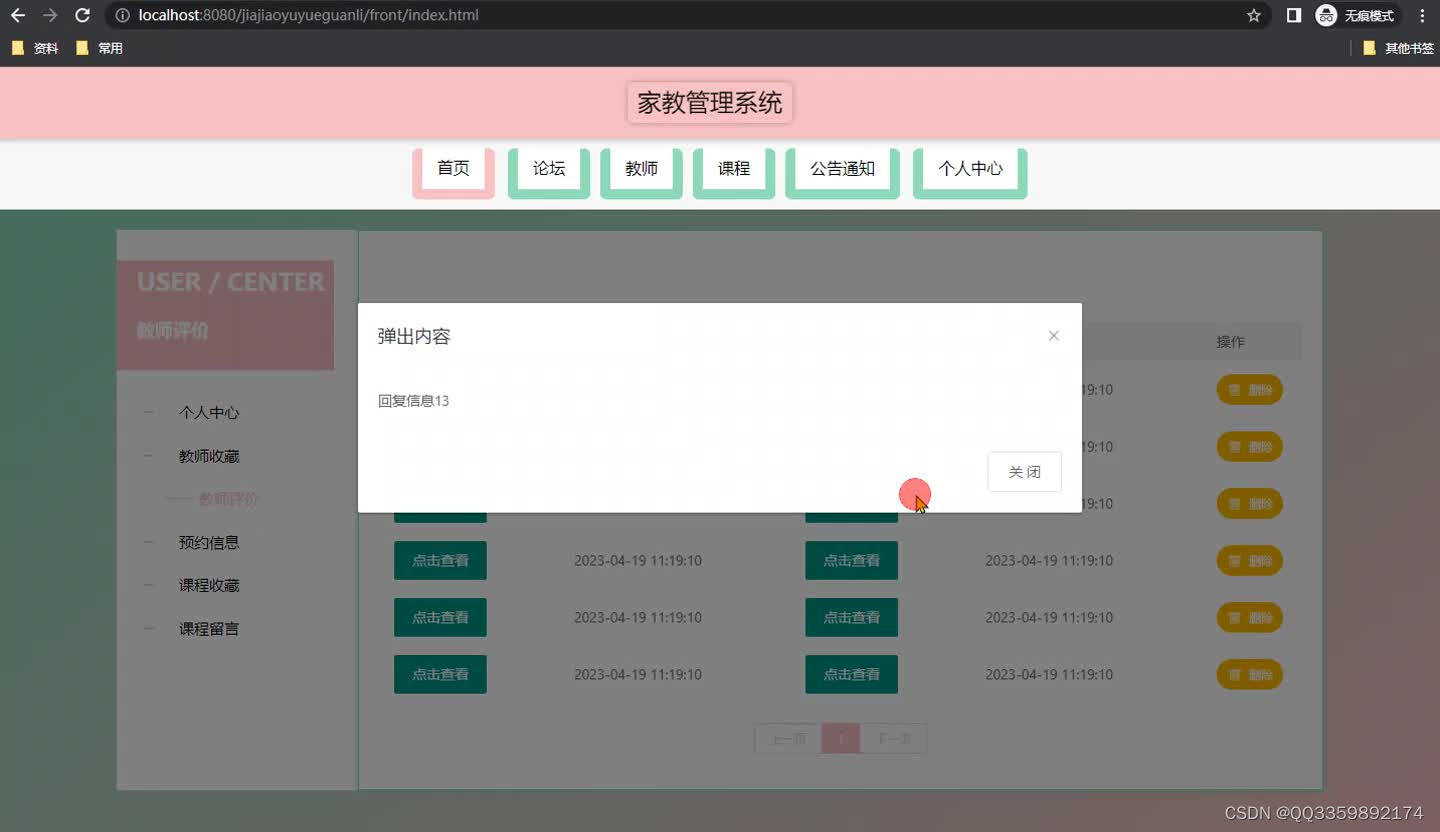
Task: Click left 点击查看 button in fifth row
Action: pyautogui.click(x=440, y=618)
